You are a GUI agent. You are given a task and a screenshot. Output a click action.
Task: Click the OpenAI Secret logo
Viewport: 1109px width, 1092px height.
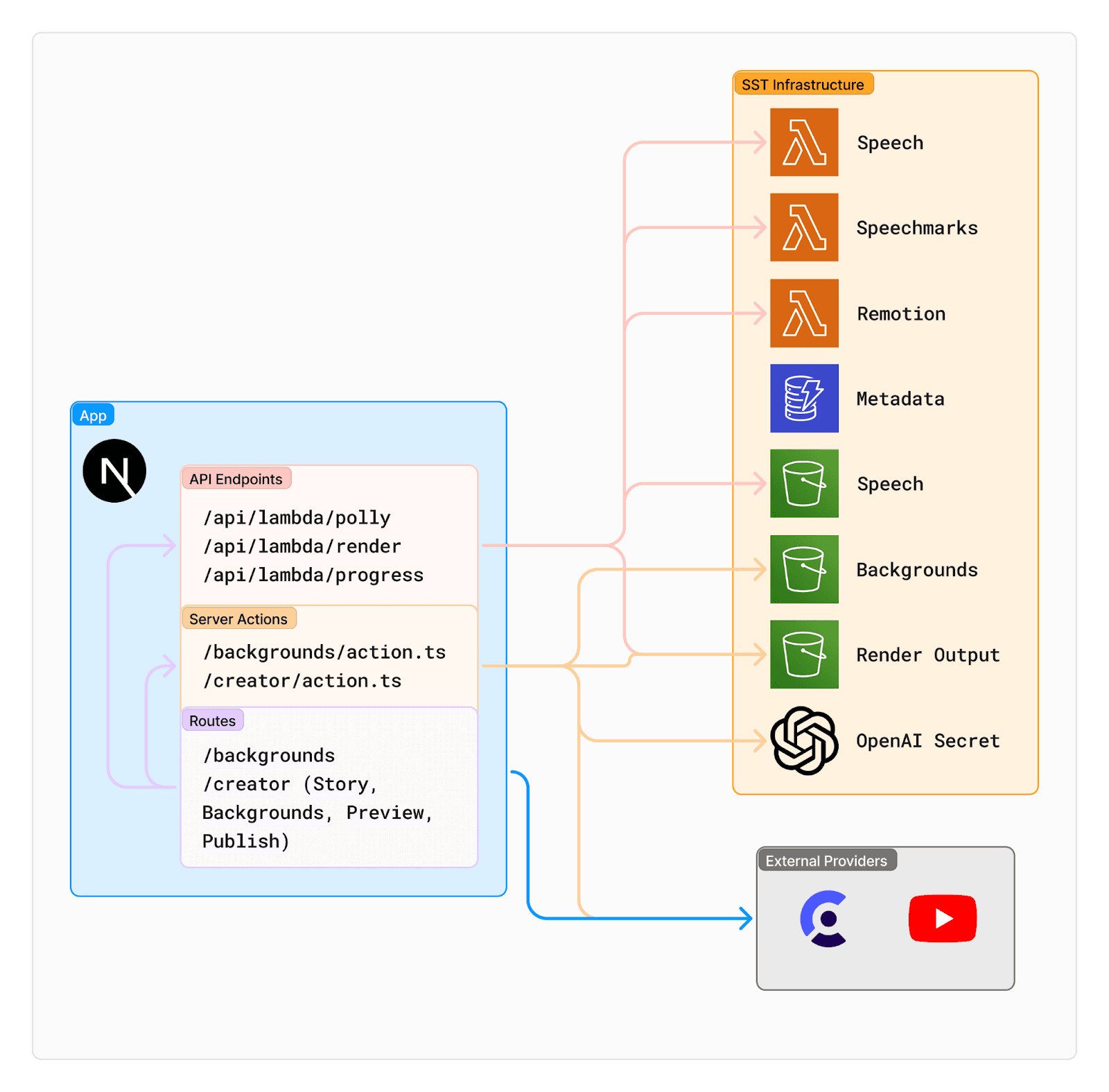[803, 740]
